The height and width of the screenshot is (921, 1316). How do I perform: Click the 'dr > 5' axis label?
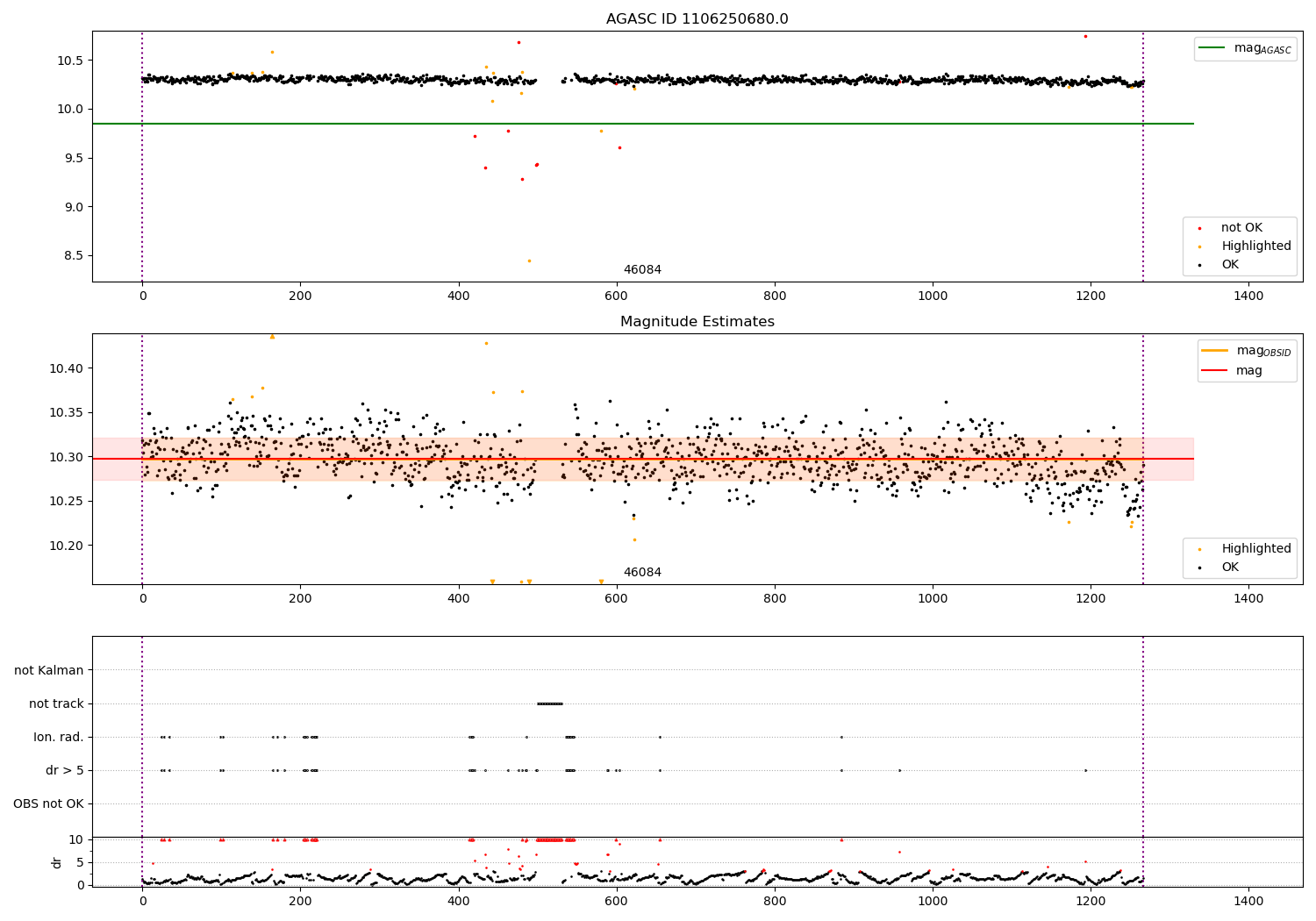click(65, 770)
